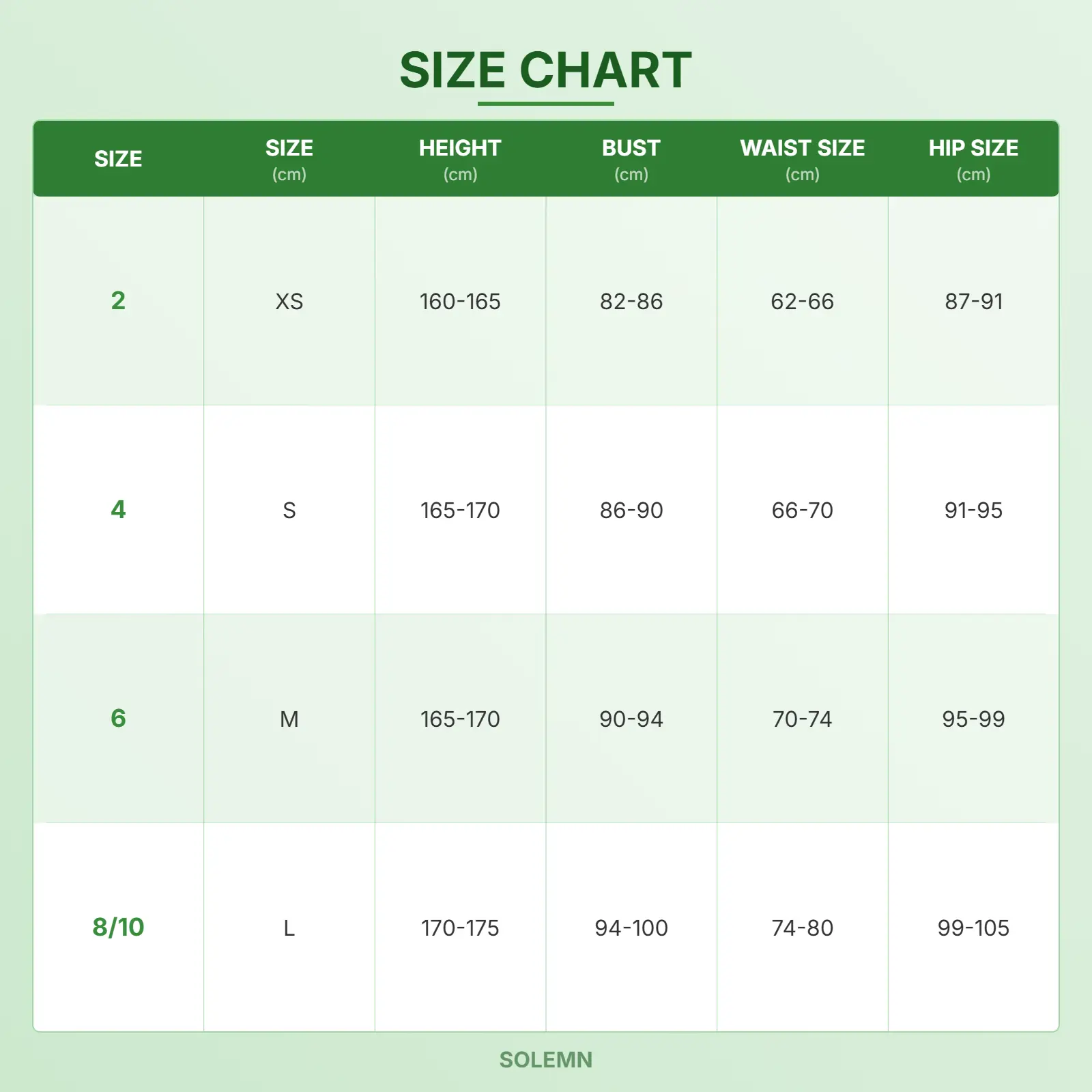This screenshot has height=1092, width=1092.
Task: Select the size 4 row label
Action: (x=118, y=510)
